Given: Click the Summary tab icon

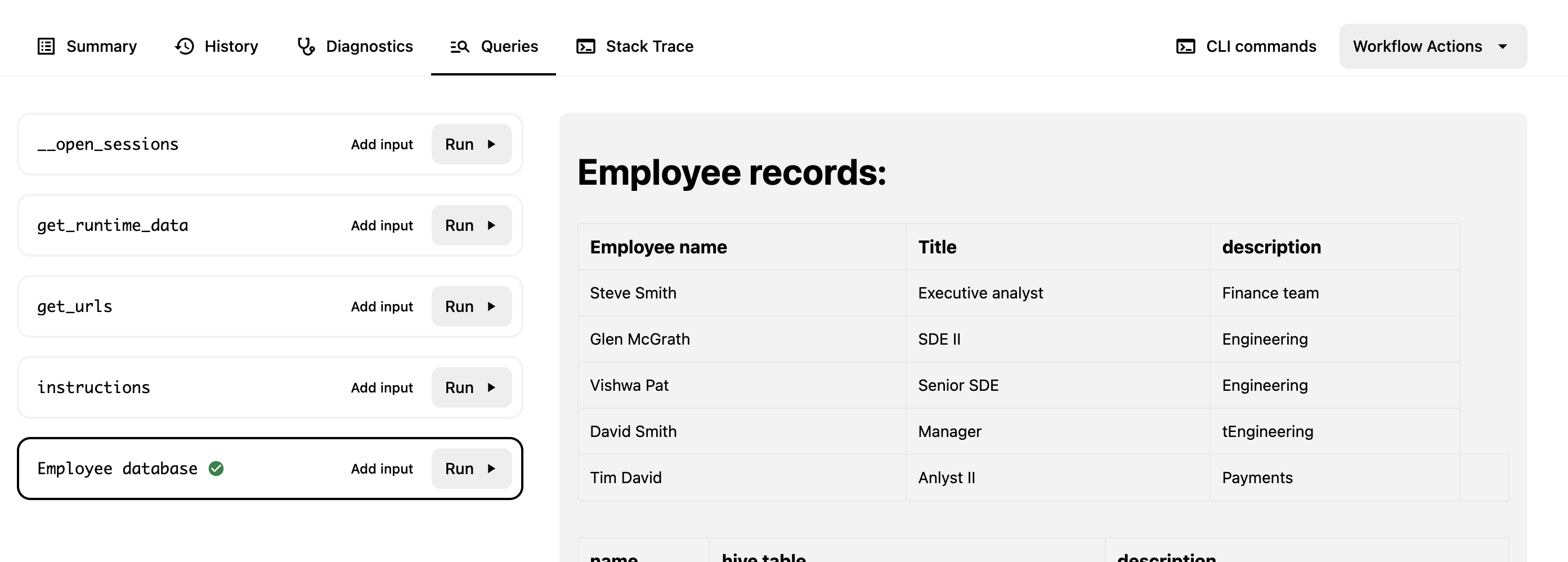Looking at the screenshot, I should (45, 46).
